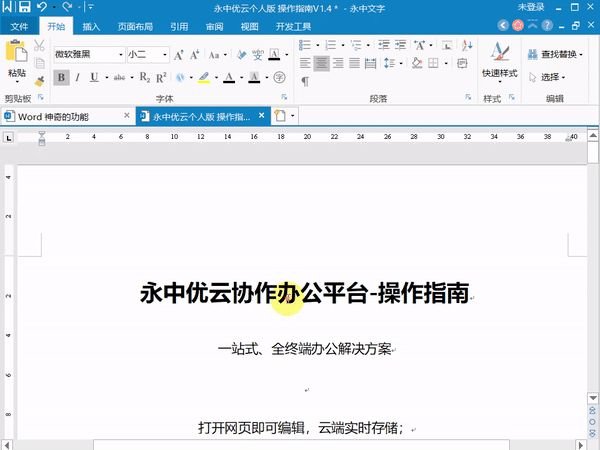The height and width of the screenshot is (450, 600).
Task: Click the distributed alignment icon
Action: pos(370,63)
